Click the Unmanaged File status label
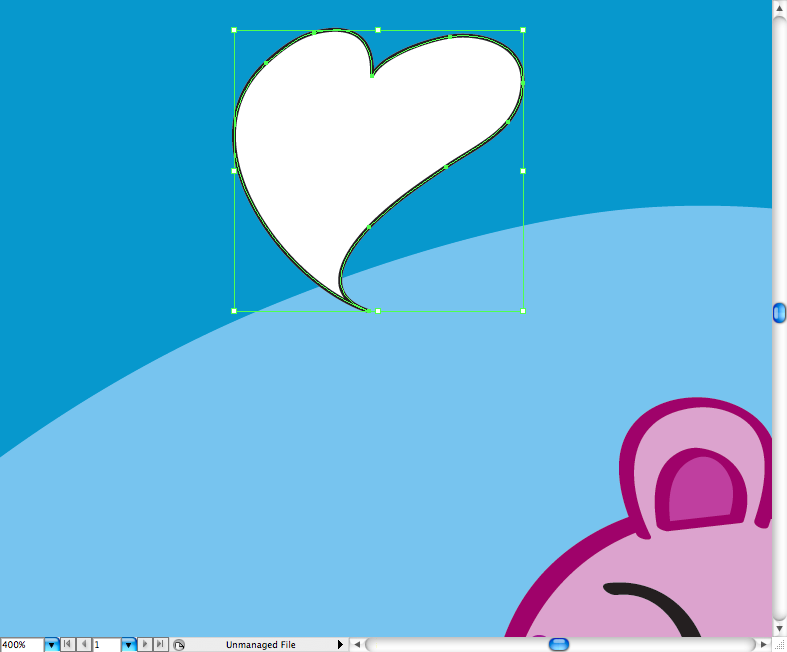The height and width of the screenshot is (652, 787). (260, 645)
